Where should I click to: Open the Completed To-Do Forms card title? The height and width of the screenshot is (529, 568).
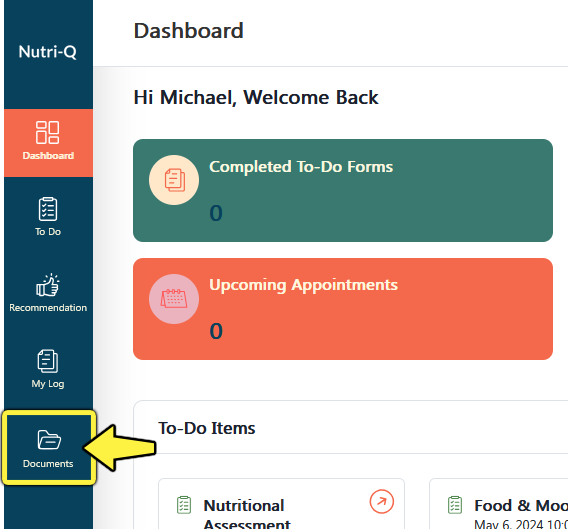point(301,167)
